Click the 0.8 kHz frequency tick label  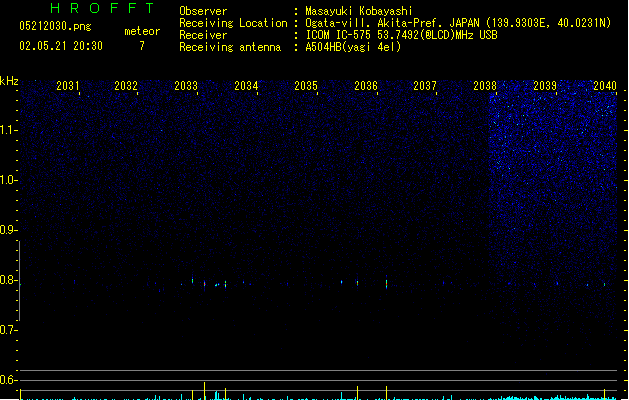click(x=8, y=280)
